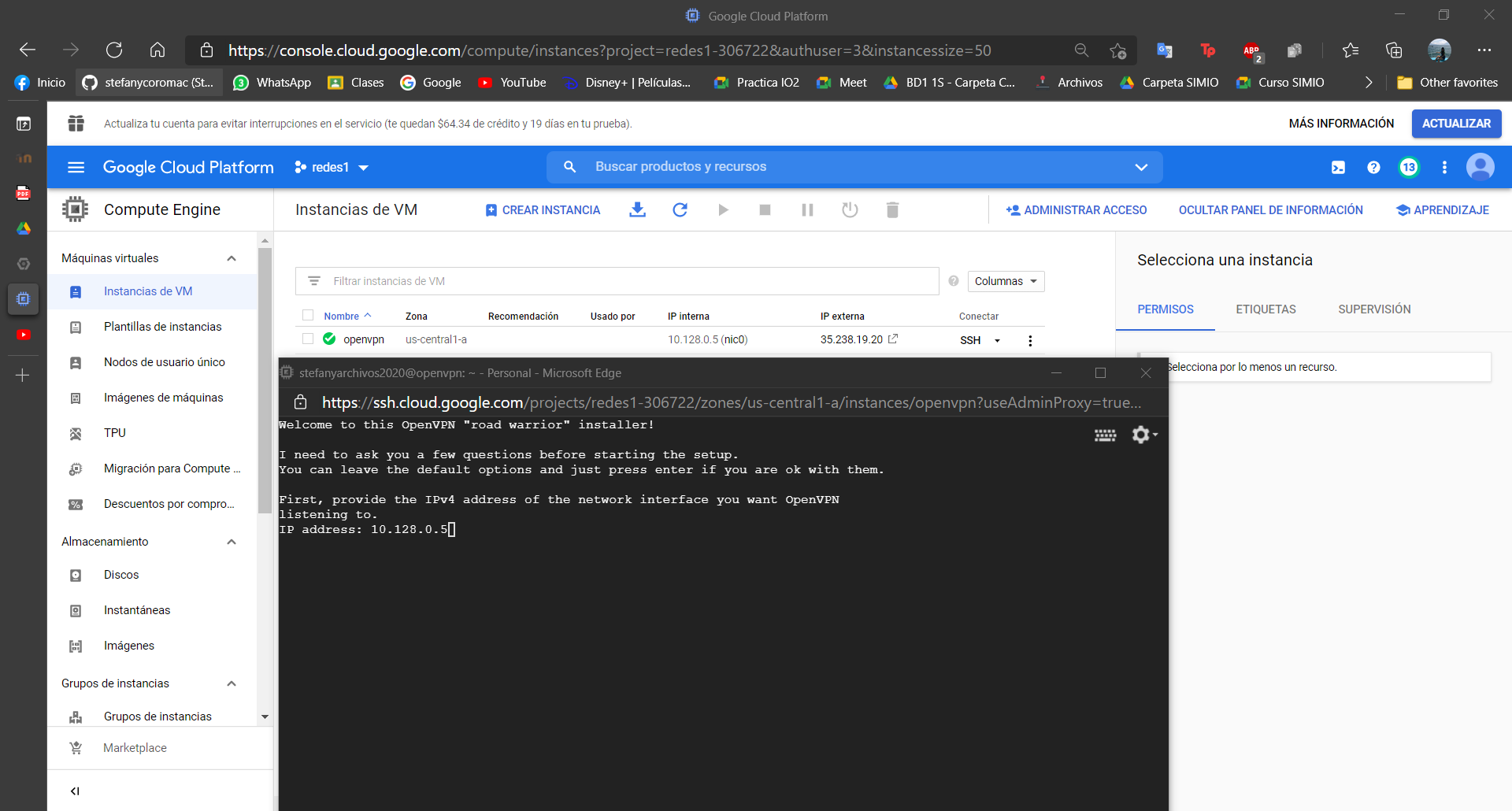This screenshot has height=811, width=1512.
Task: Go to browser home page
Action: click(x=157, y=50)
